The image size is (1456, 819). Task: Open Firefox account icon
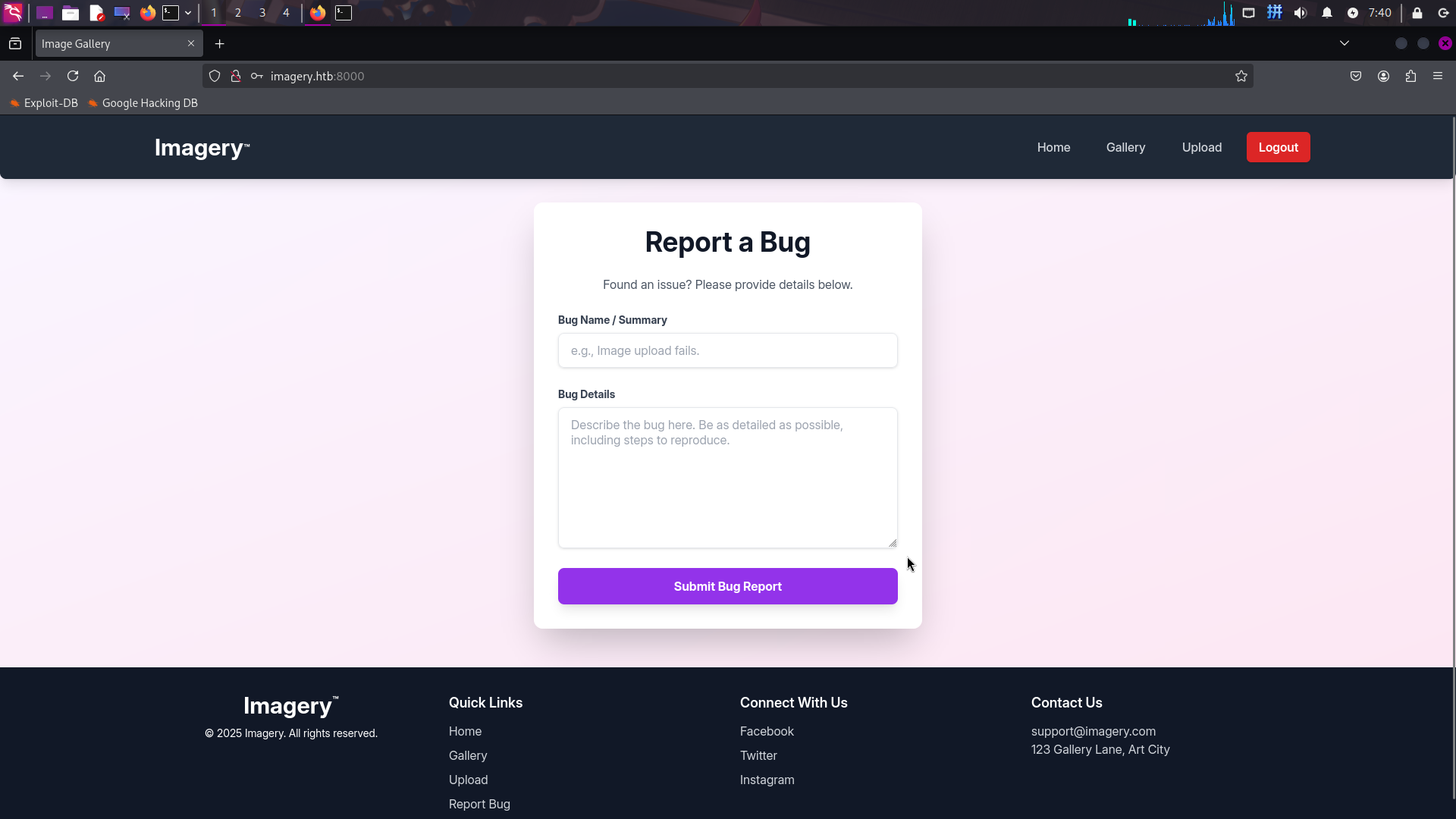1383,76
